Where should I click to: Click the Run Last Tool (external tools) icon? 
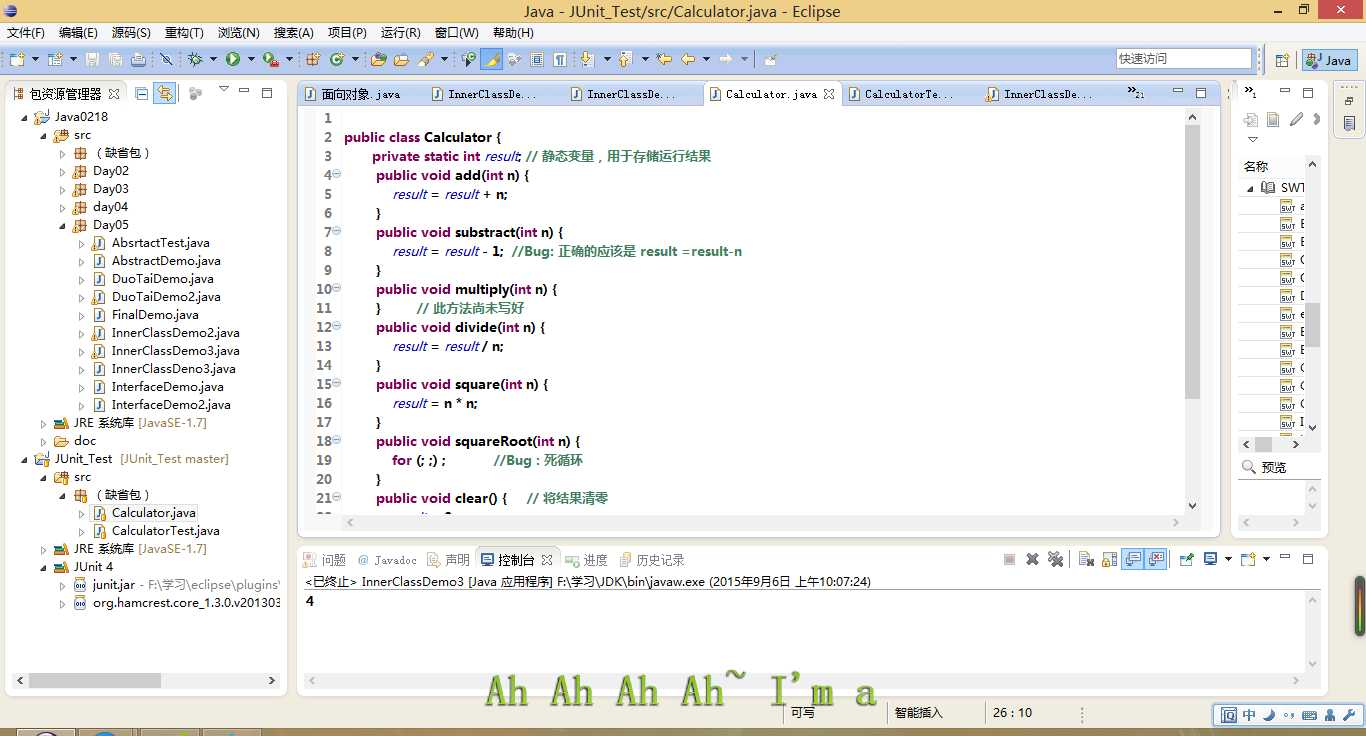tap(271, 60)
